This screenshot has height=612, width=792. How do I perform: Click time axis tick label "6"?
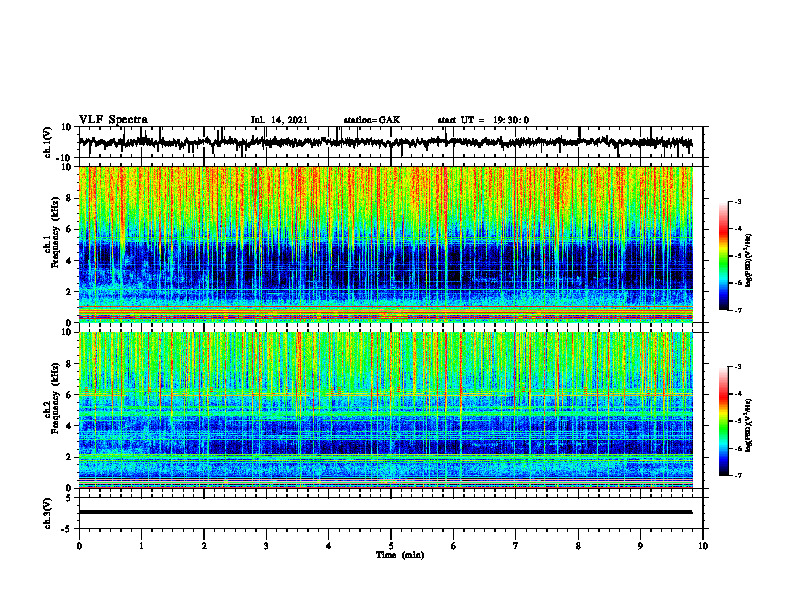click(x=454, y=546)
